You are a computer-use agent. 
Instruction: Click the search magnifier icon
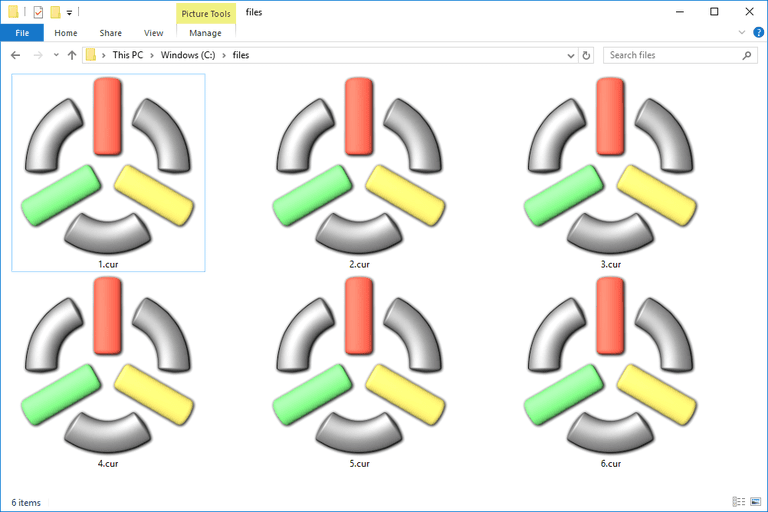click(x=747, y=55)
